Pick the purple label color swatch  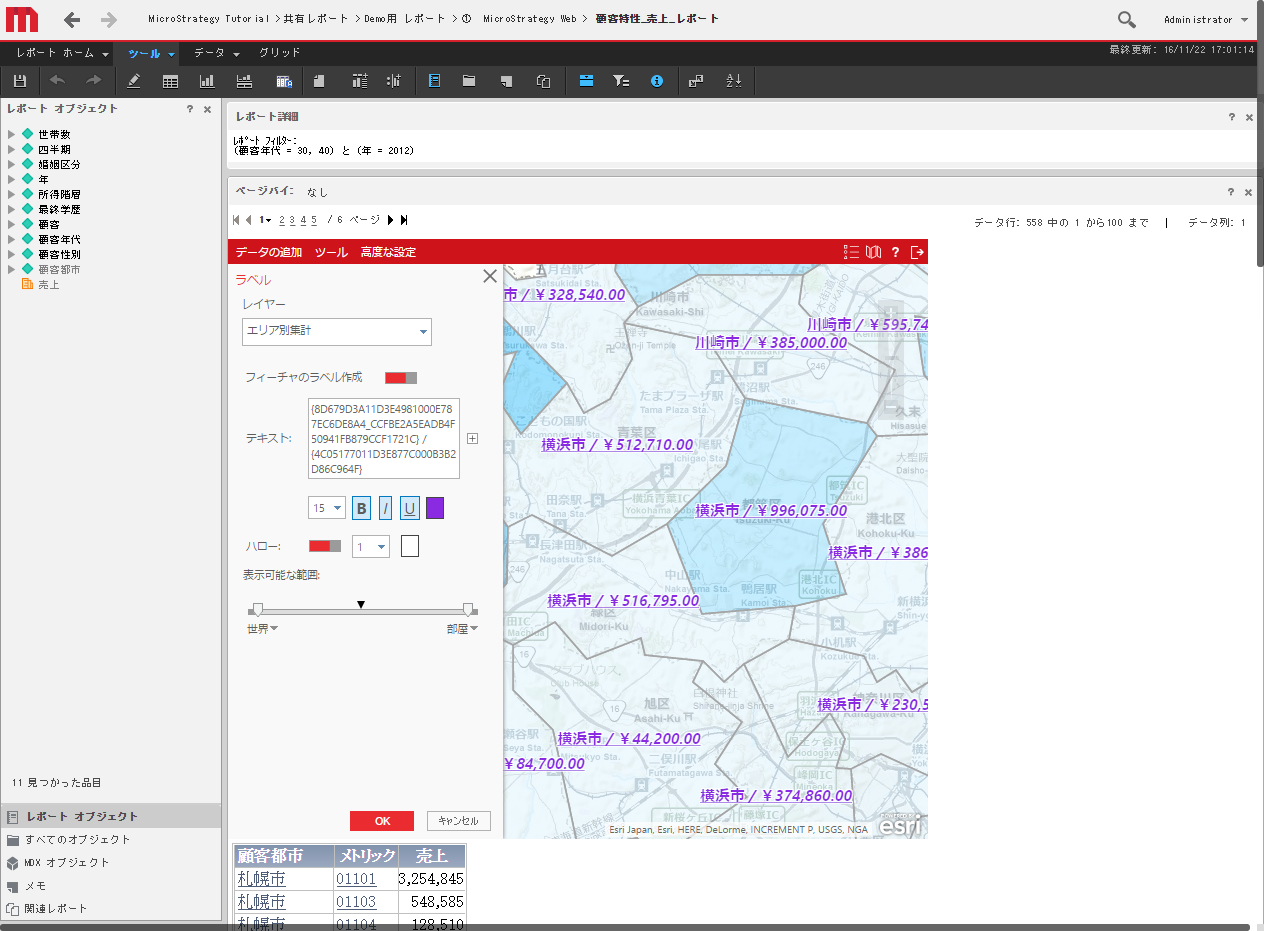point(435,508)
